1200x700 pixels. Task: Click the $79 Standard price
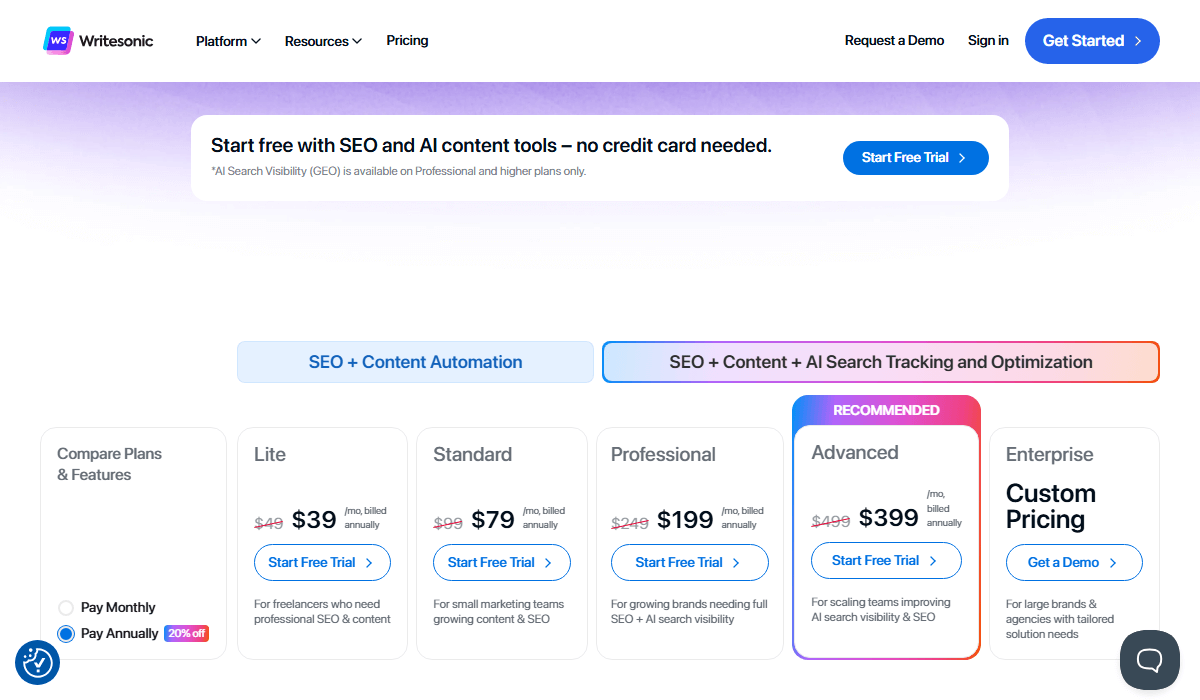pos(493,520)
